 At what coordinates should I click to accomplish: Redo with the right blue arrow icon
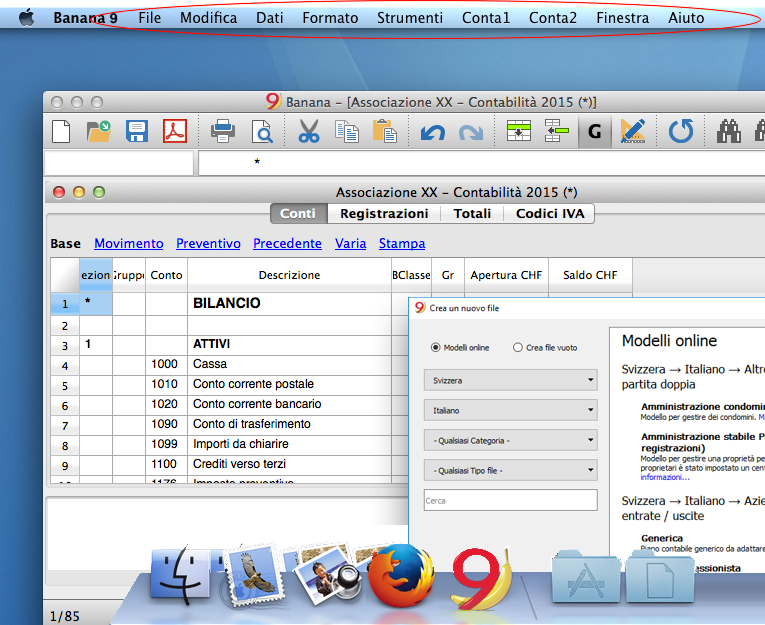tap(471, 133)
